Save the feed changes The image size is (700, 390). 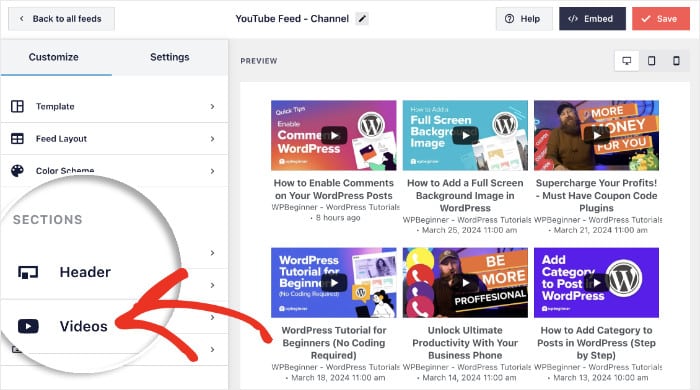point(661,19)
